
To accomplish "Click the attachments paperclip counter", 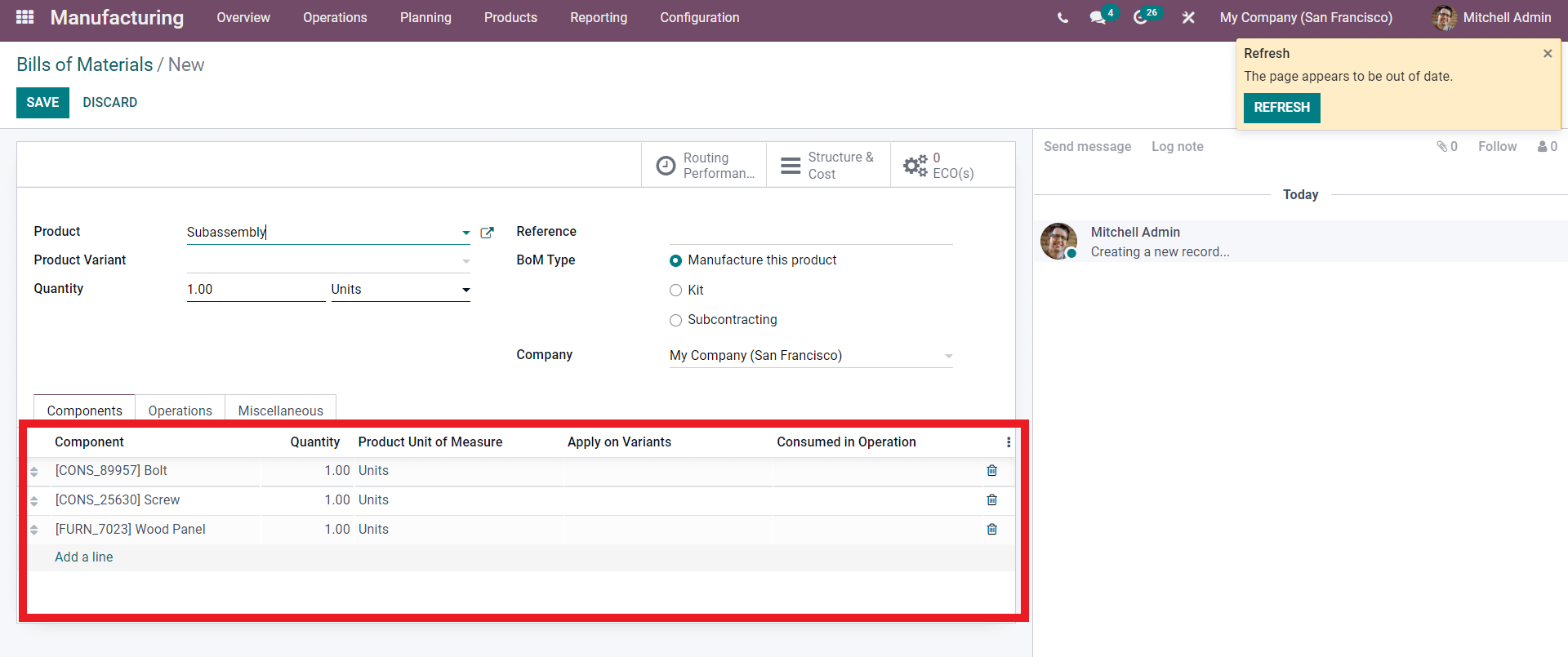I will pyautogui.click(x=1447, y=147).
